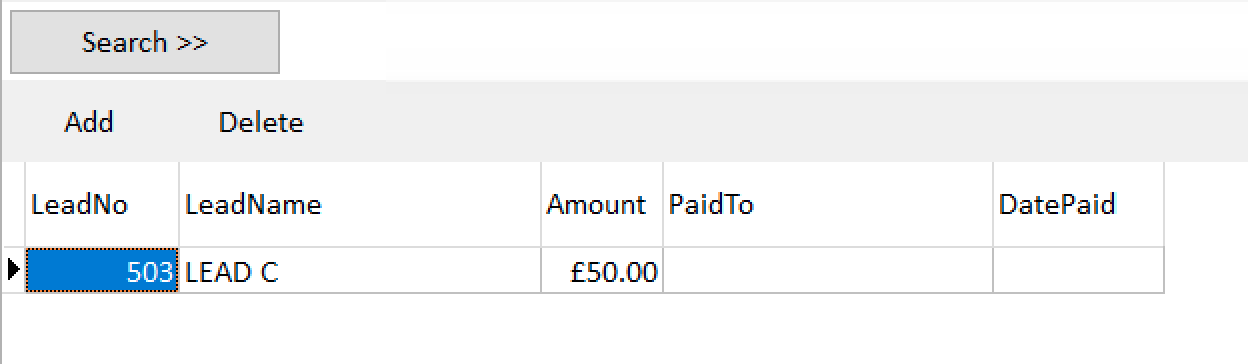Click the DatePaid column header
1248x364 pixels.
pyautogui.click(x=1079, y=205)
